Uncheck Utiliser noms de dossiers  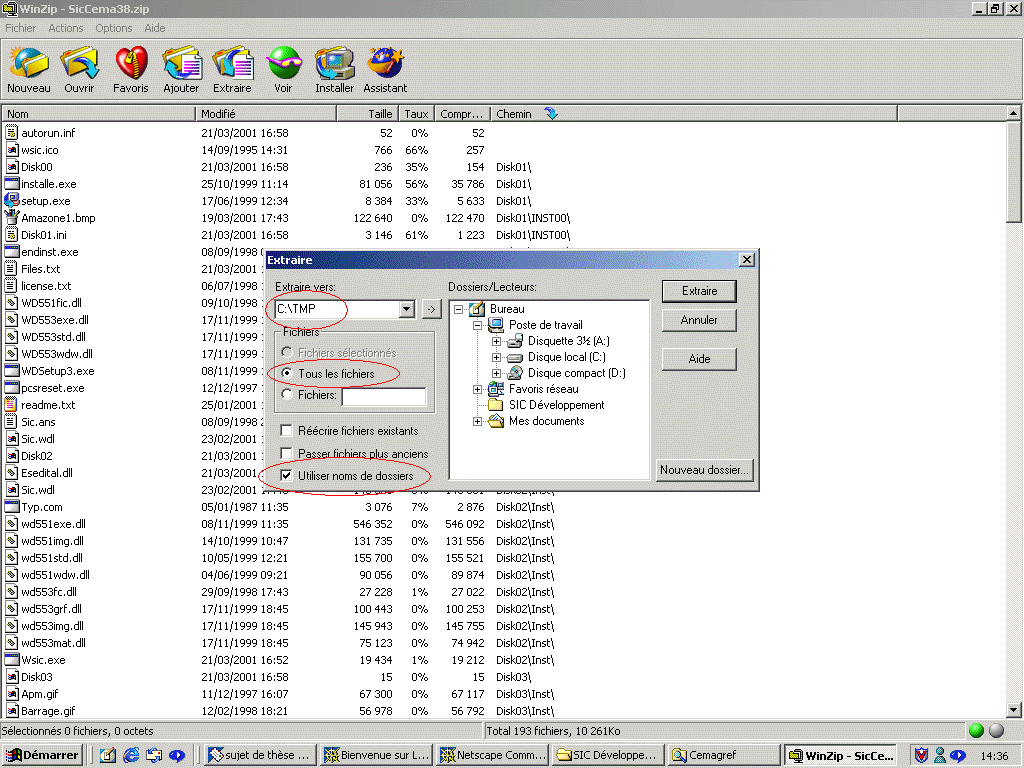pos(286,475)
